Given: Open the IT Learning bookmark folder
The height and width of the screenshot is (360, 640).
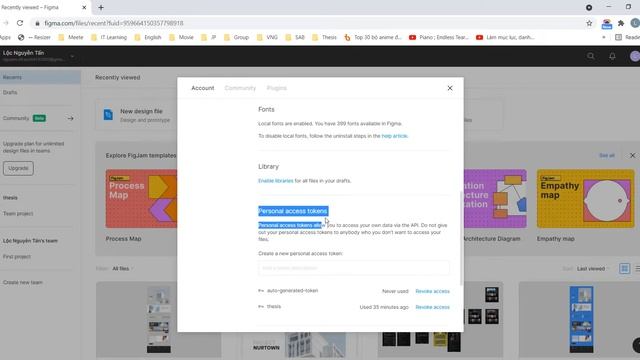Looking at the screenshot, I should tap(109, 37).
